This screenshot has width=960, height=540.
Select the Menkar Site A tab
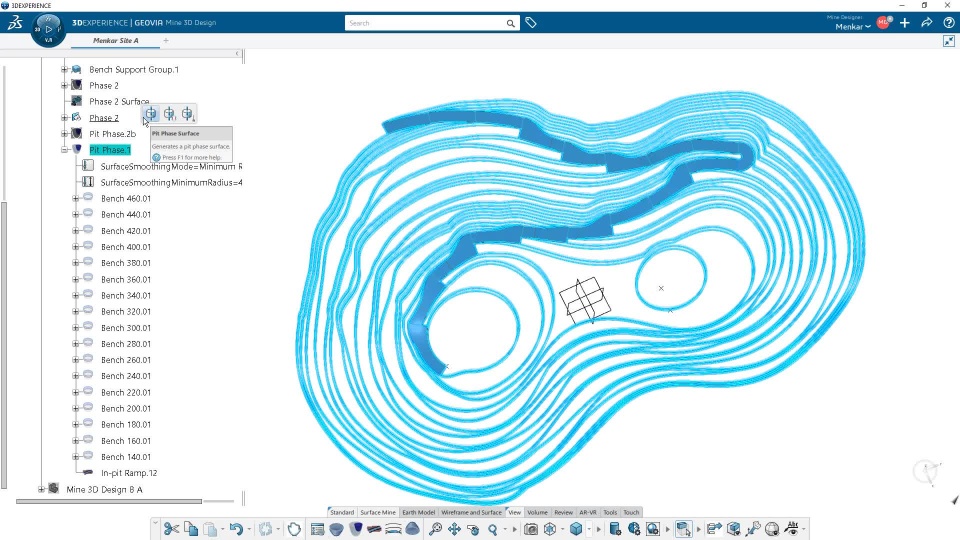click(x=116, y=40)
